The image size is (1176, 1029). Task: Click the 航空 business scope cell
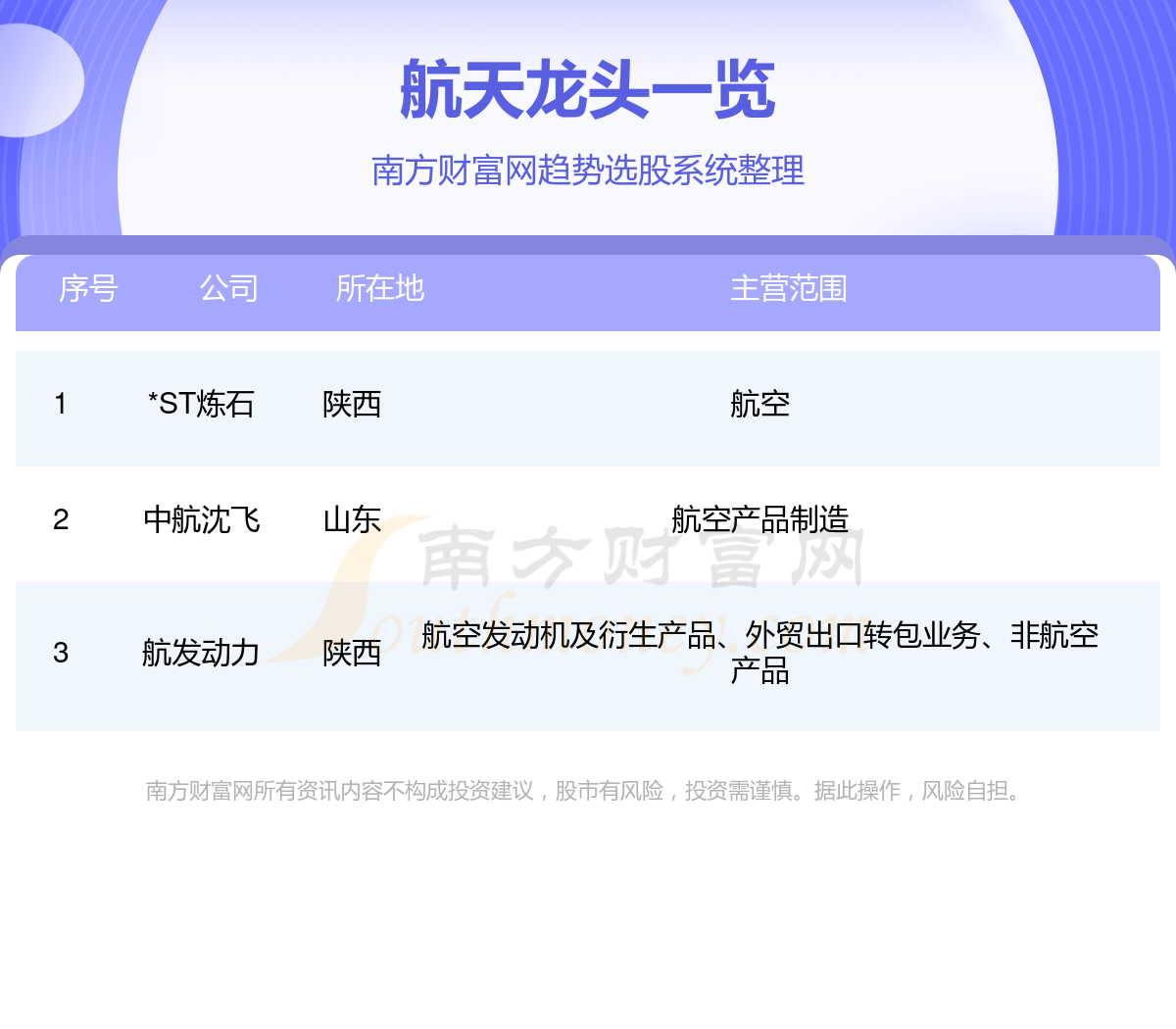759,404
